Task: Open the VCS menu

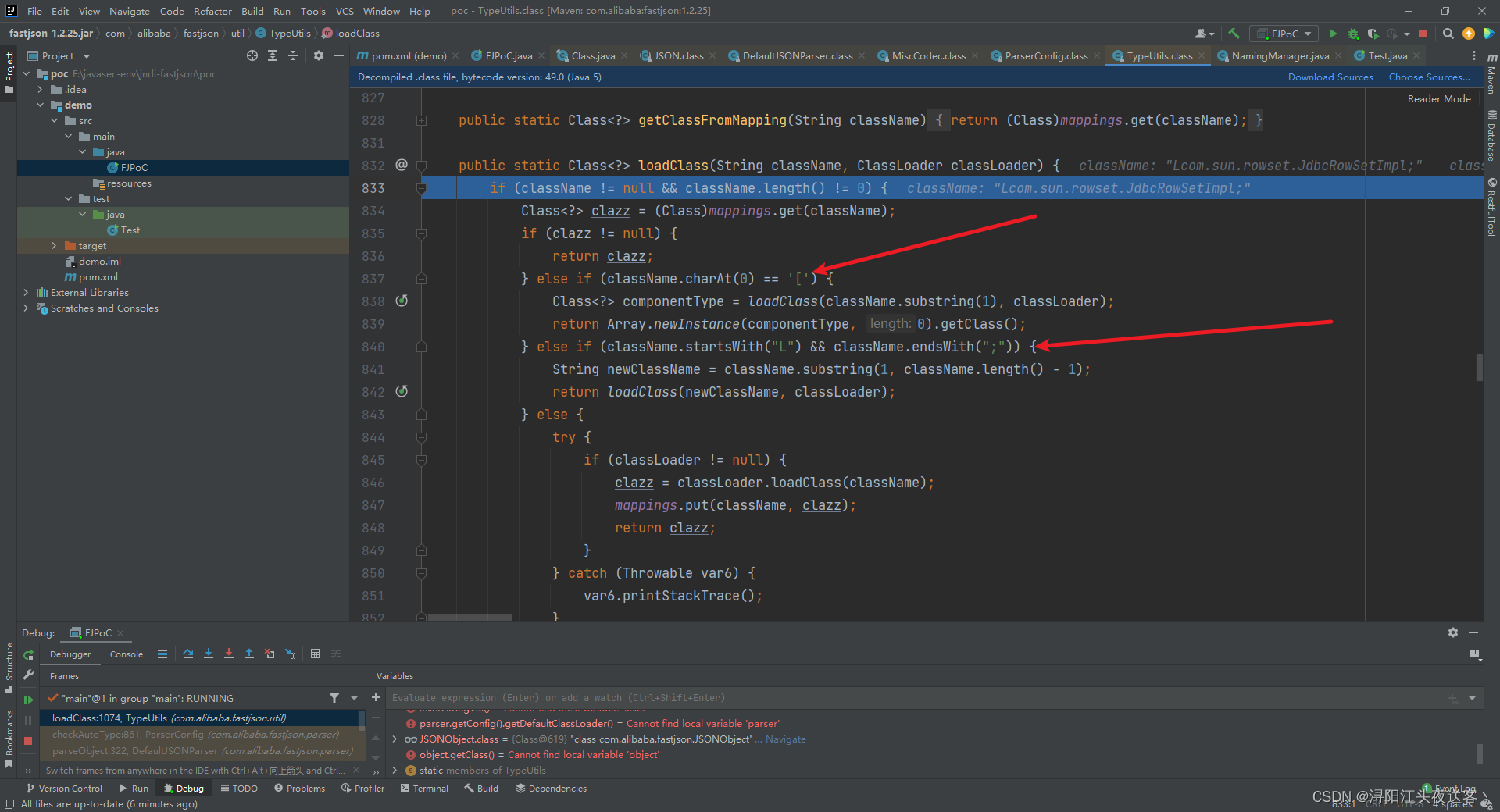Action: (345, 11)
